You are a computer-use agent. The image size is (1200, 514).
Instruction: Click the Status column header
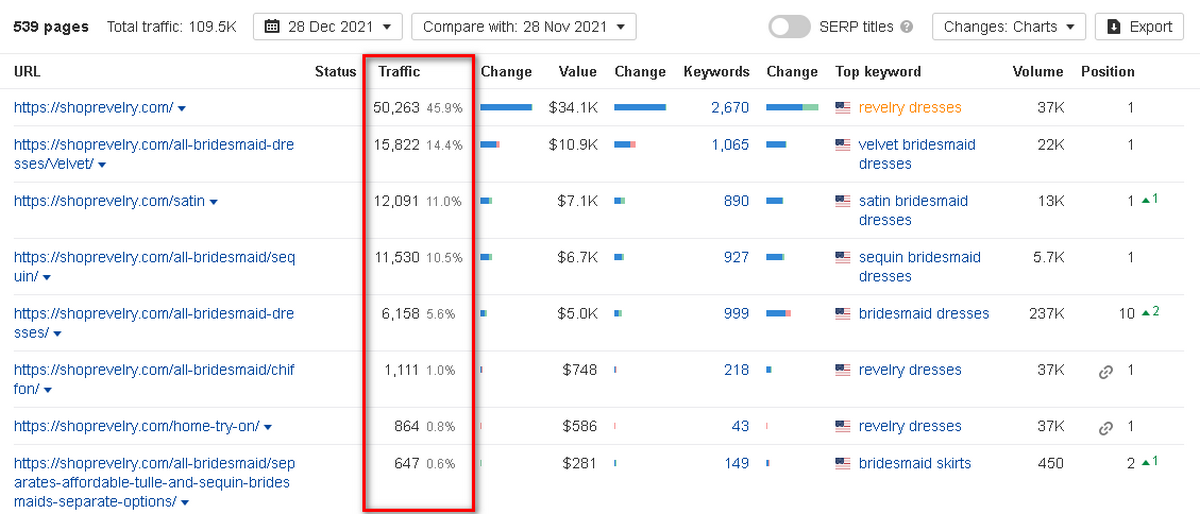(335, 71)
